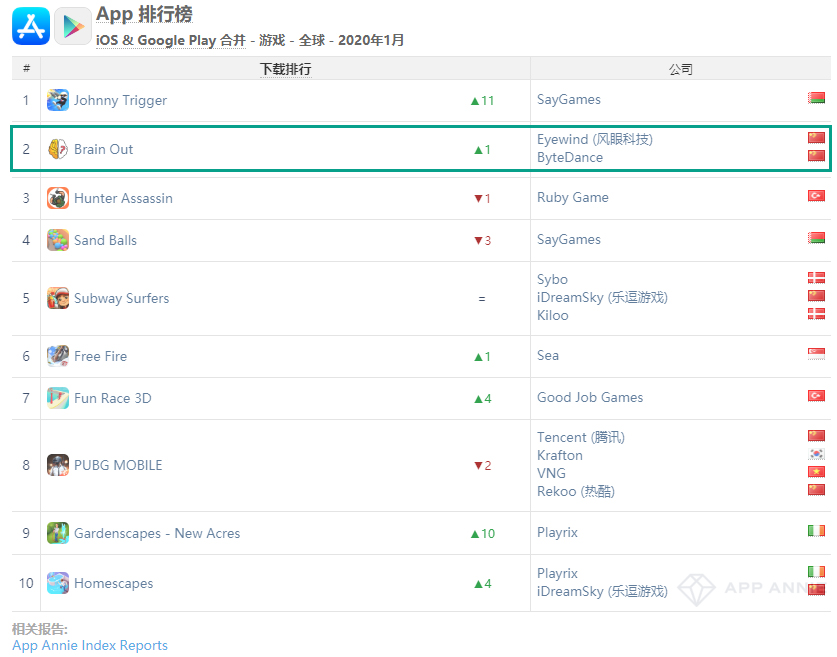837x657 pixels.
Task: Open Playrix company in Homescapes row
Action: (557, 574)
